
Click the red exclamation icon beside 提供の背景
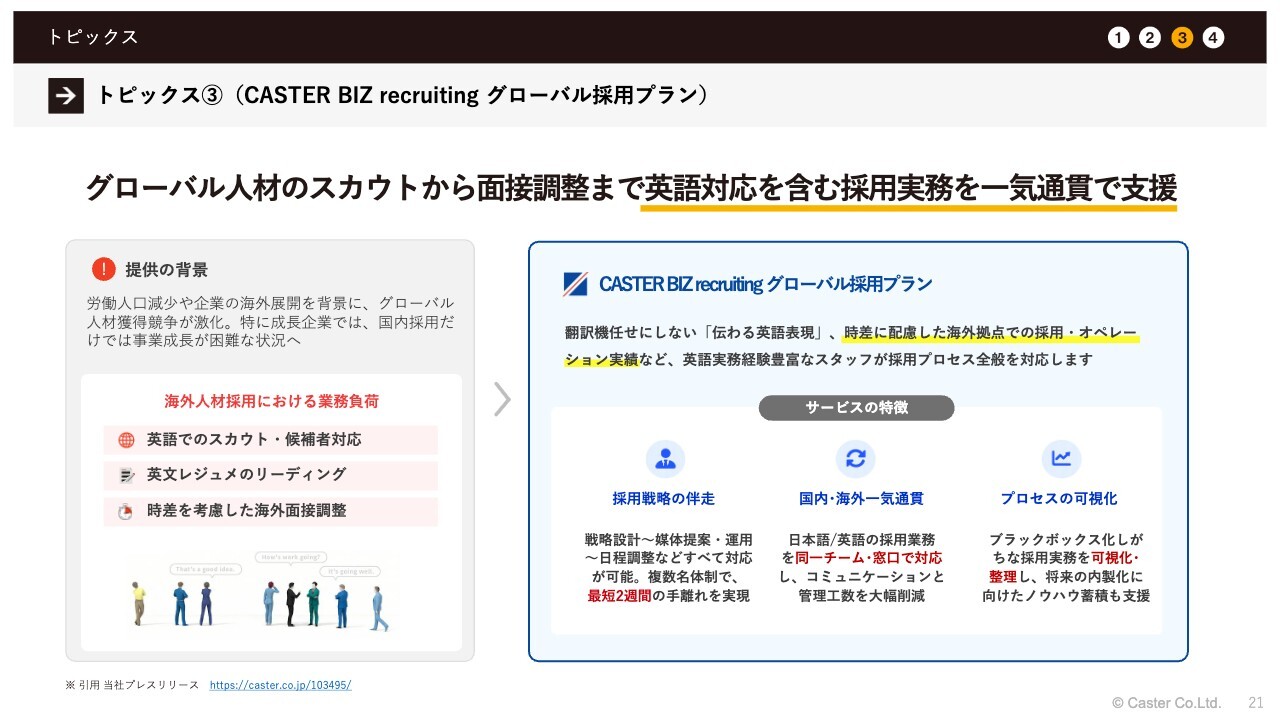tap(103, 269)
